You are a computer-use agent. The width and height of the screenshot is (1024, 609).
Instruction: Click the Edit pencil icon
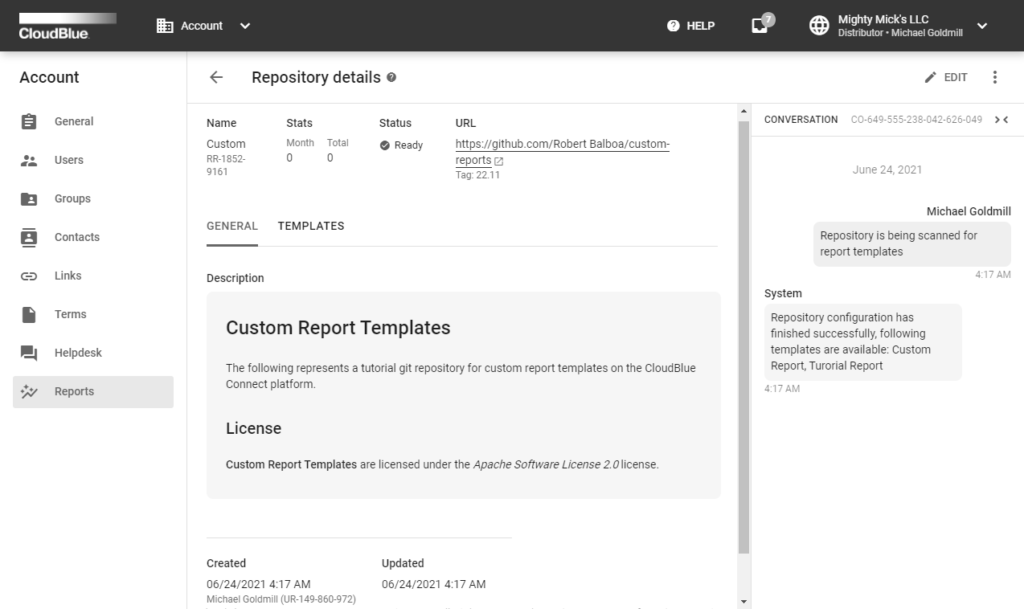930,77
